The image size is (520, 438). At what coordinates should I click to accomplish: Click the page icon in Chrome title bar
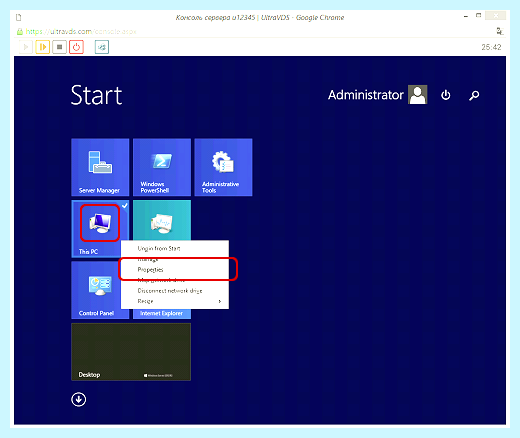coord(19,17)
